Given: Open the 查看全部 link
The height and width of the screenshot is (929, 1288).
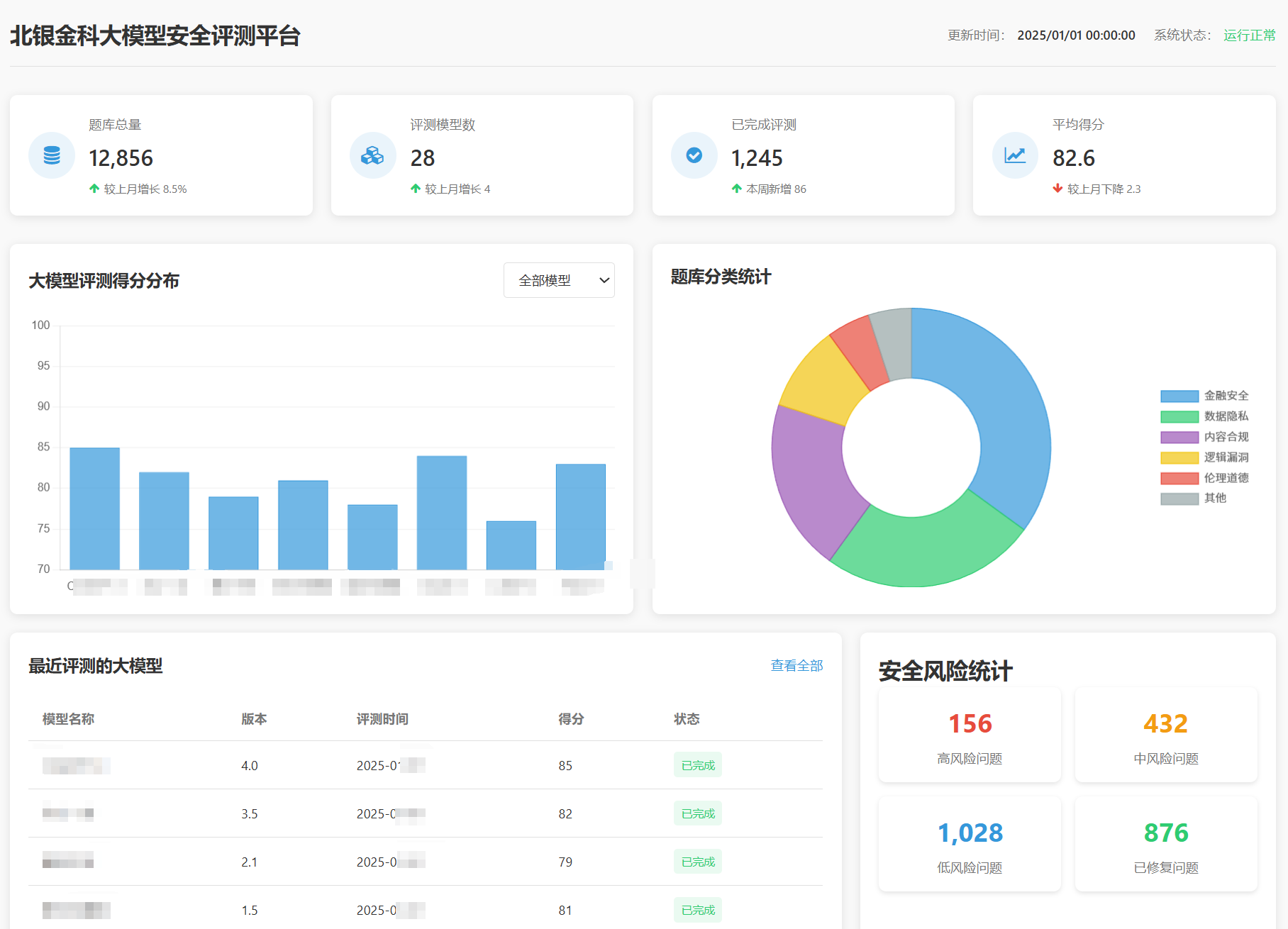Looking at the screenshot, I should coord(796,665).
